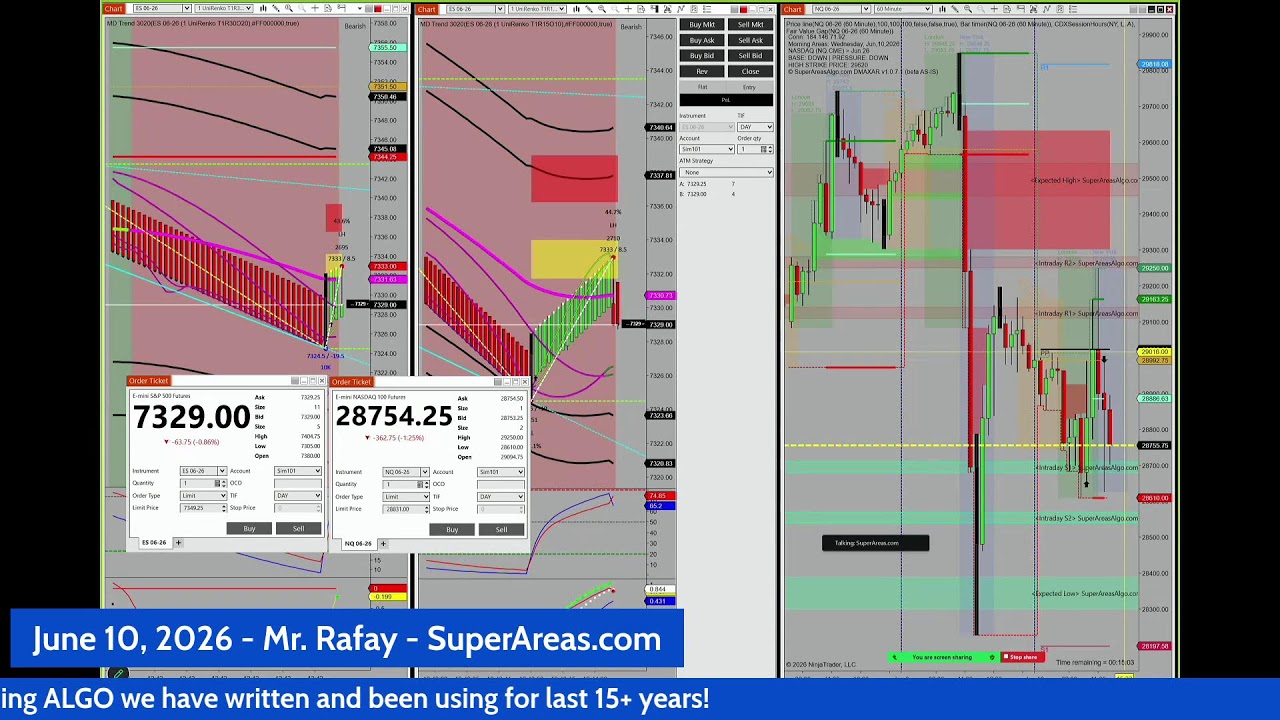Screen dimensions: 1280x720
Task: Click Buy Ask in chart trader
Action: tap(702, 40)
